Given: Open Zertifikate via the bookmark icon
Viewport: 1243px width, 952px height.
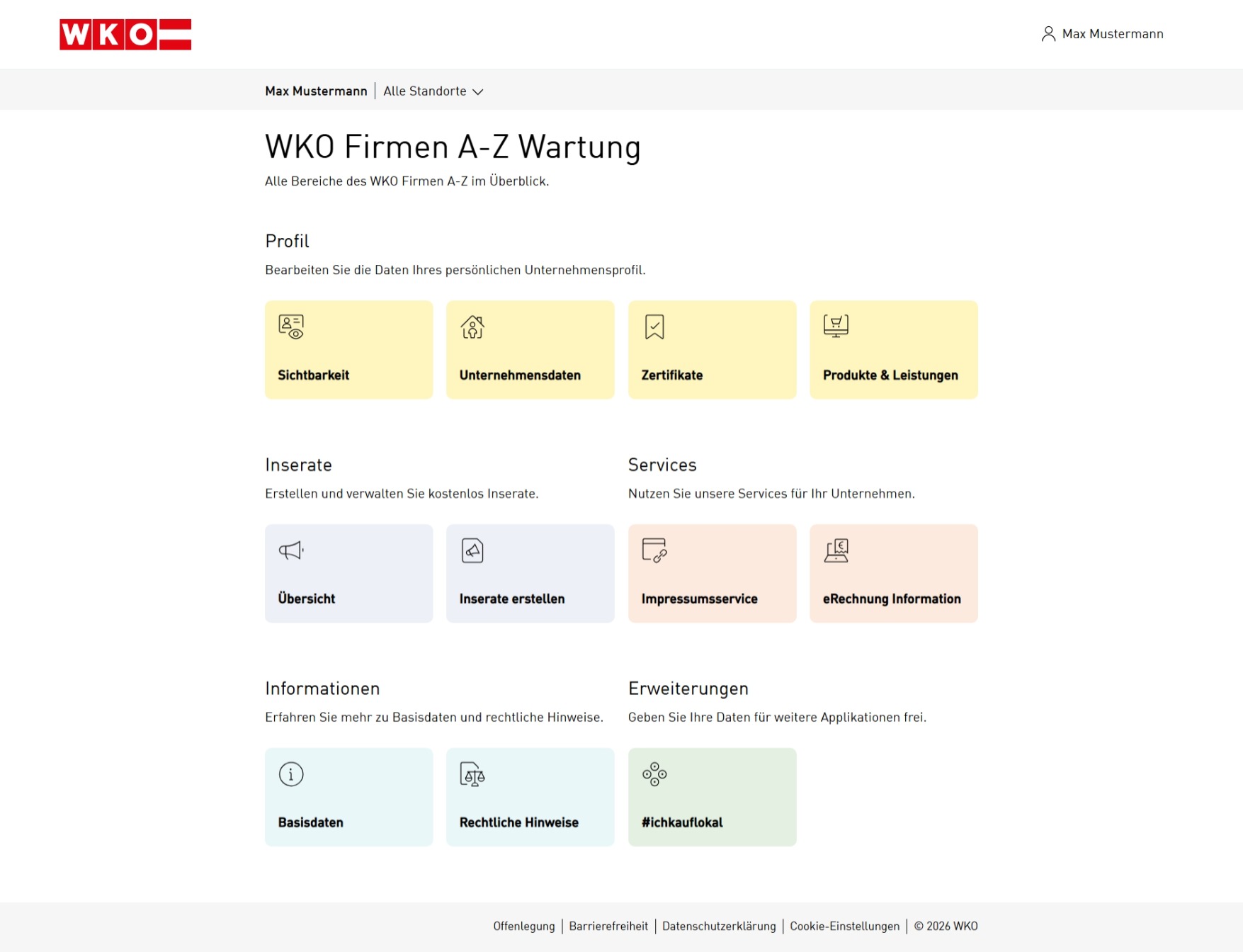Looking at the screenshot, I should click(x=654, y=327).
